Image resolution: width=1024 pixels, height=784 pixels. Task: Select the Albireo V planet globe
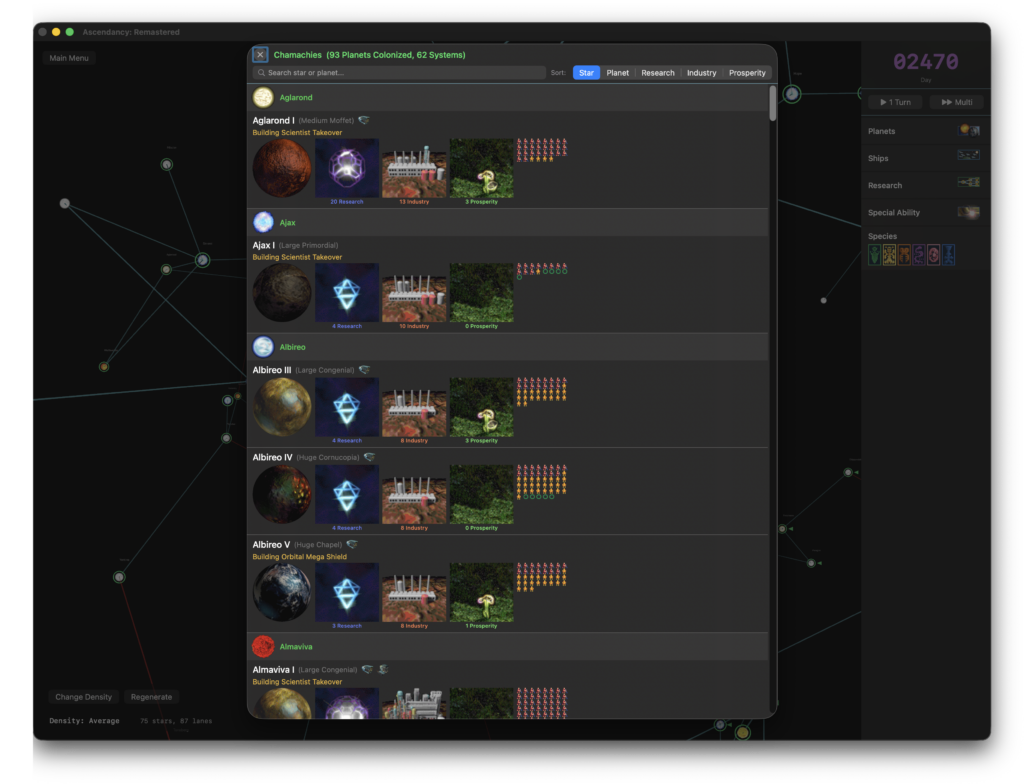(x=282, y=593)
